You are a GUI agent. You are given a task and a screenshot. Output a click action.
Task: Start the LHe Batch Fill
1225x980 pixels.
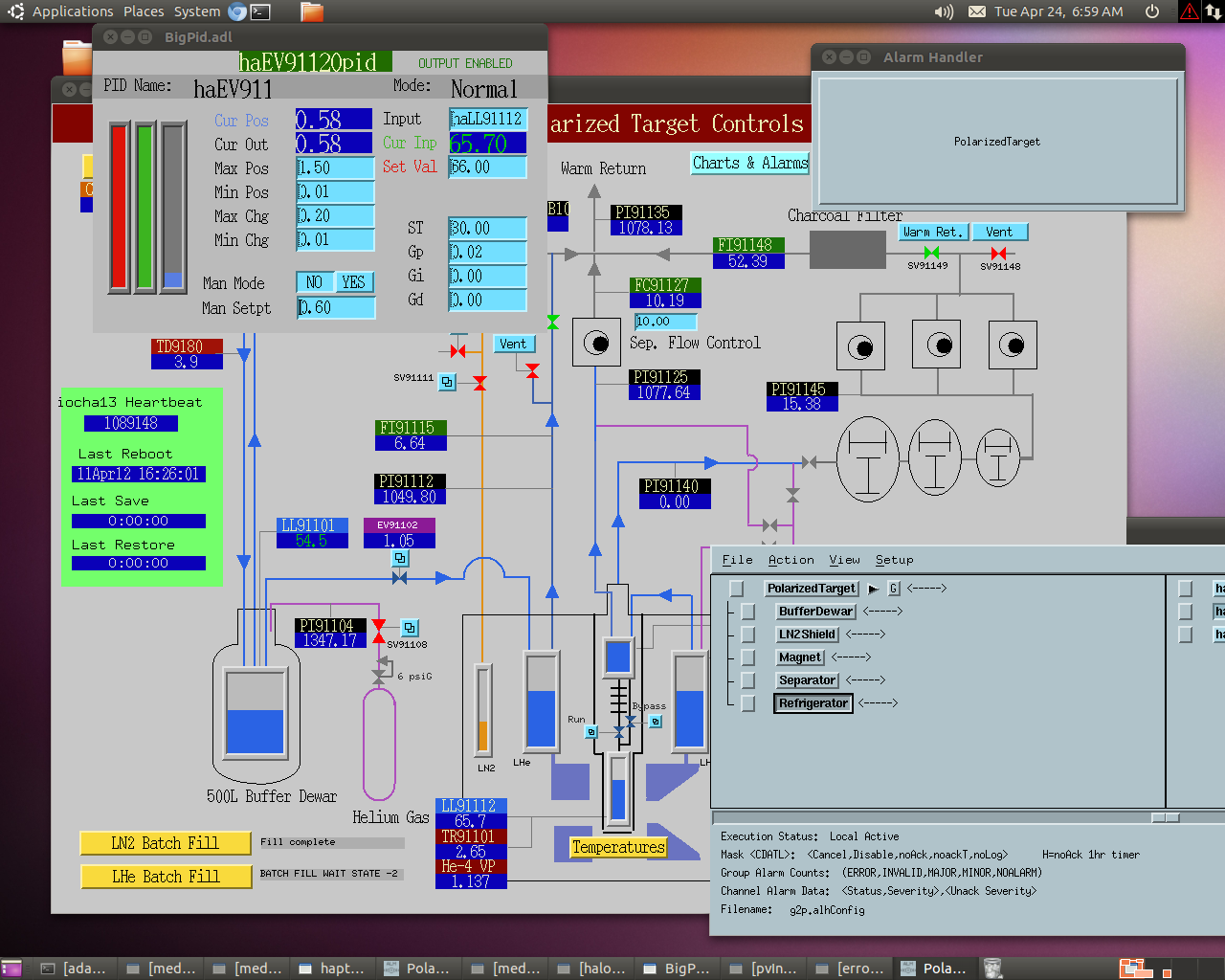pos(166,877)
